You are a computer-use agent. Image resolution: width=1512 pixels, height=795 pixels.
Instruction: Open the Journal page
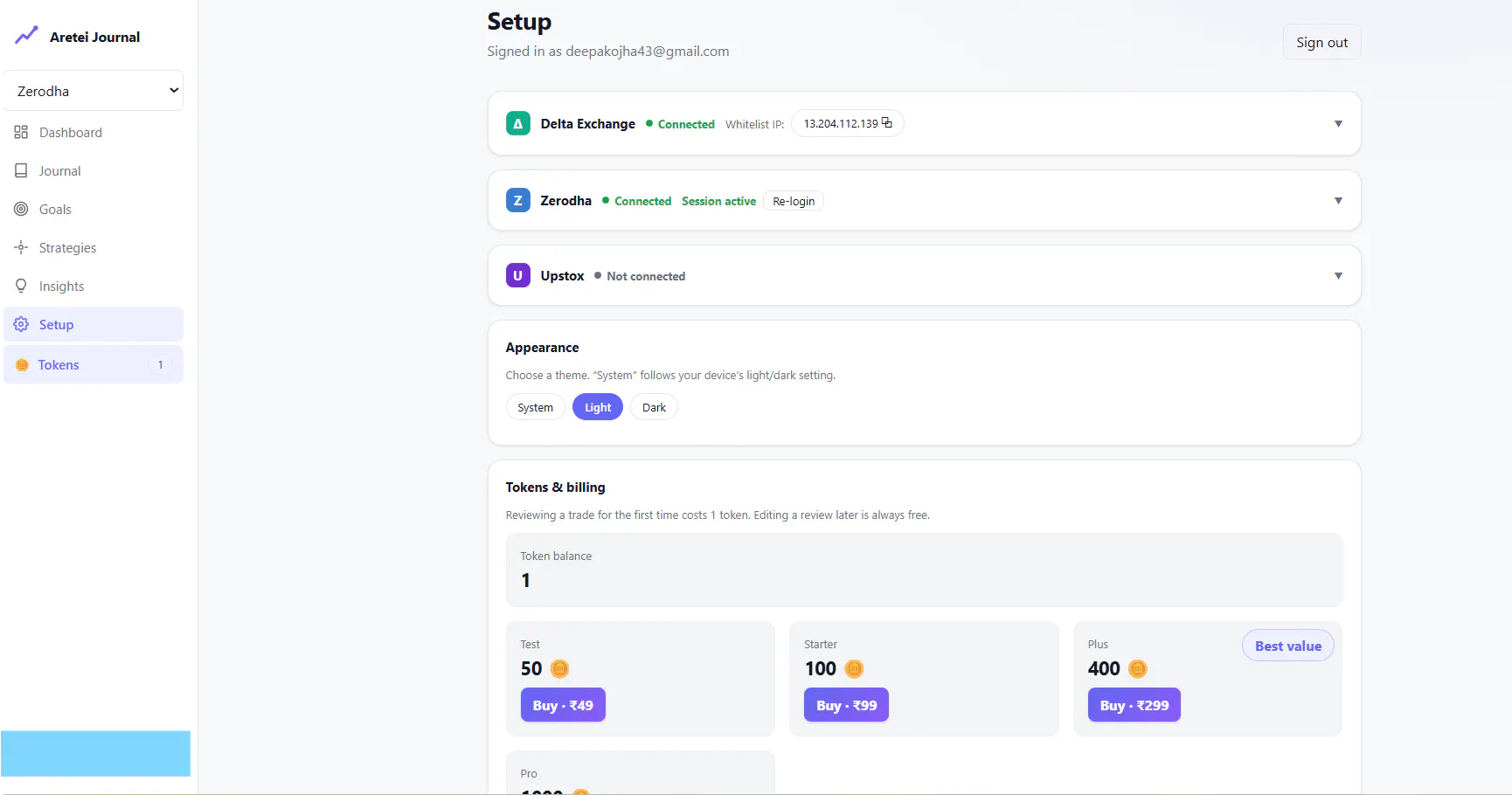[x=94, y=171]
